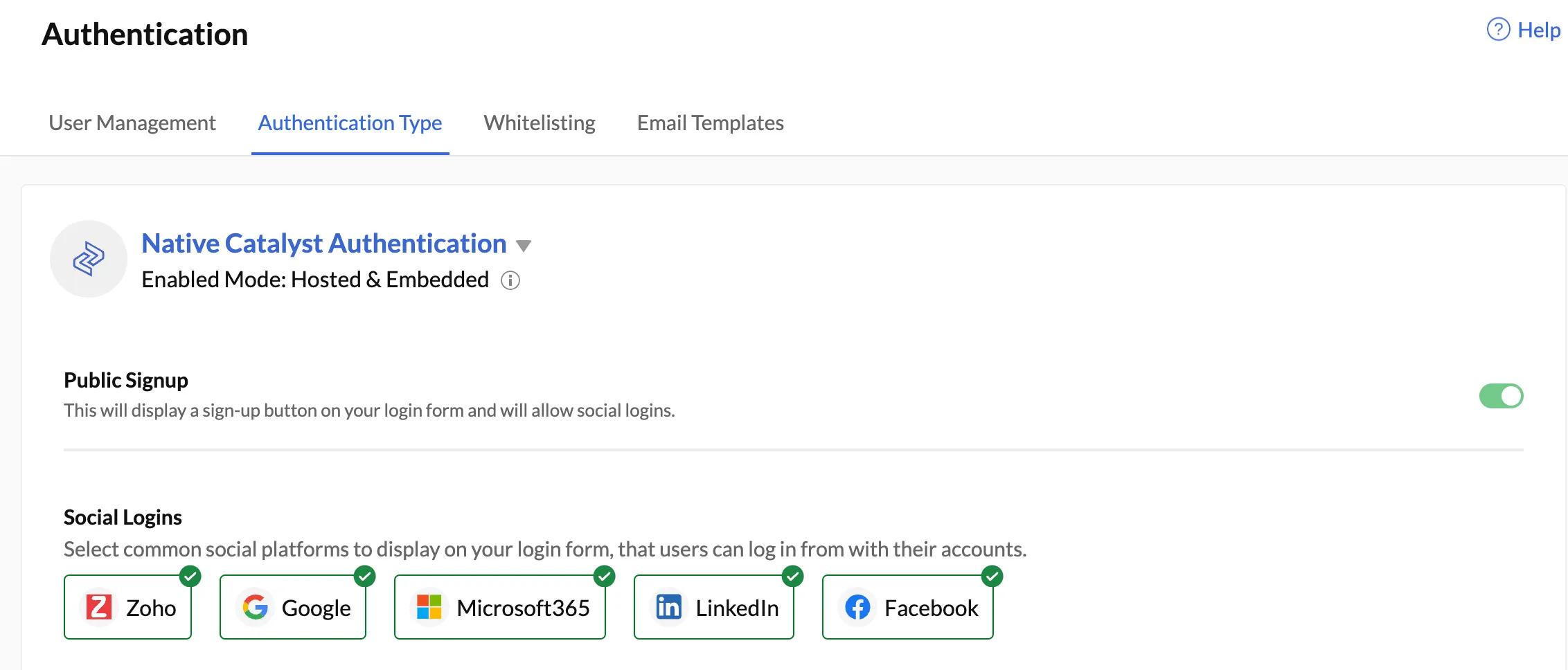Click the info icon beside Enabled Mode
The width and height of the screenshot is (1568, 670).
point(510,280)
